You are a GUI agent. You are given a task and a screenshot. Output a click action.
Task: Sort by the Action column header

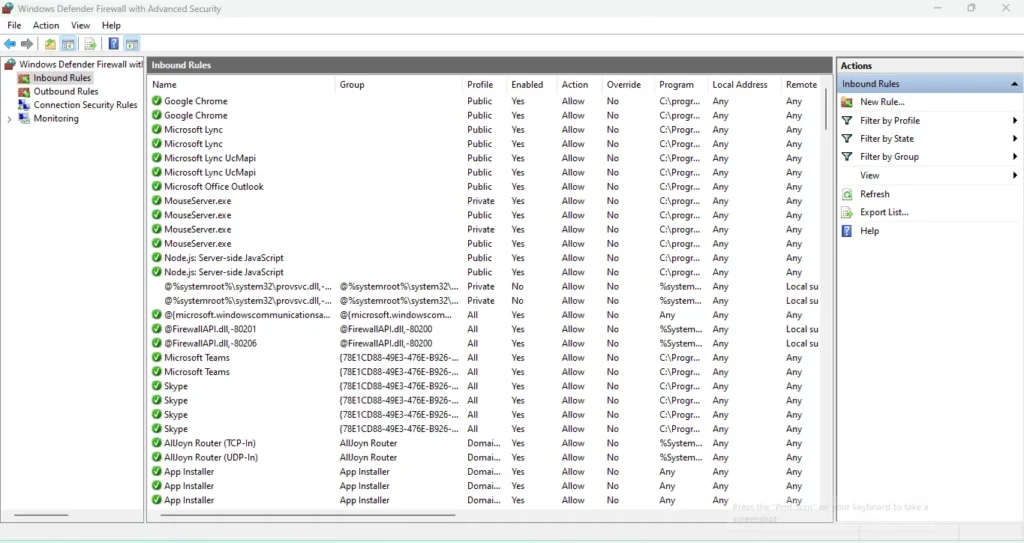tap(579, 84)
